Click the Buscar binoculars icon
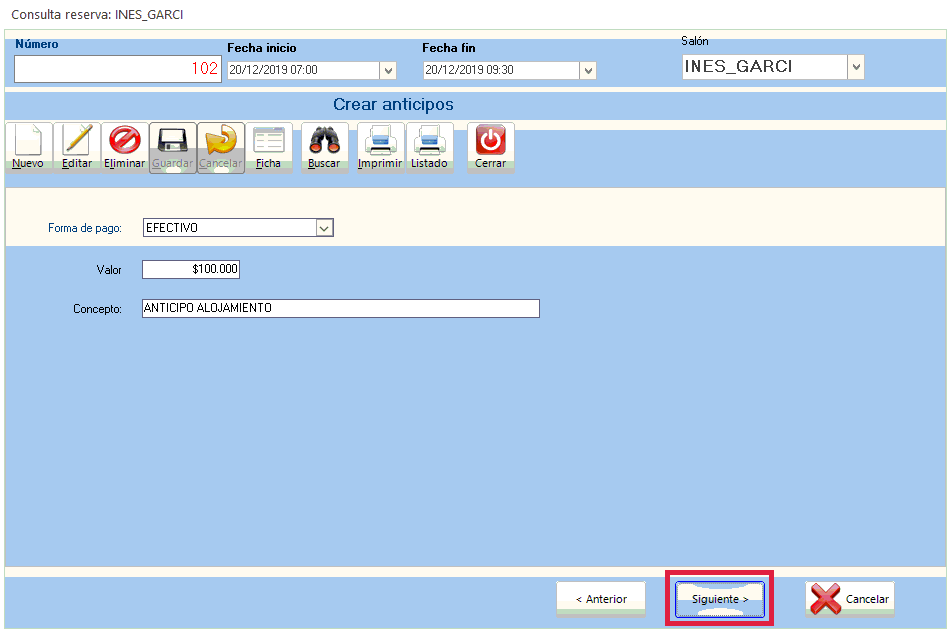The image size is (952, 633). (324, 141)
